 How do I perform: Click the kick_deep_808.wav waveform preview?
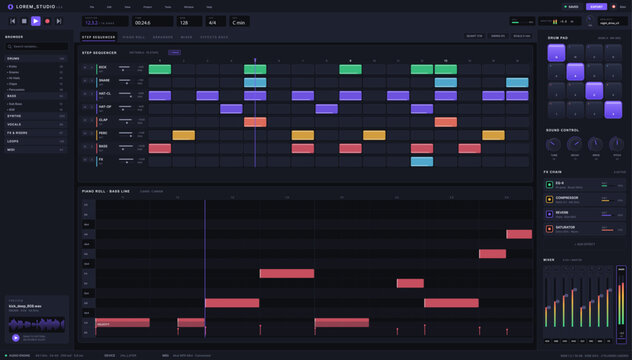tap(37, 325)
